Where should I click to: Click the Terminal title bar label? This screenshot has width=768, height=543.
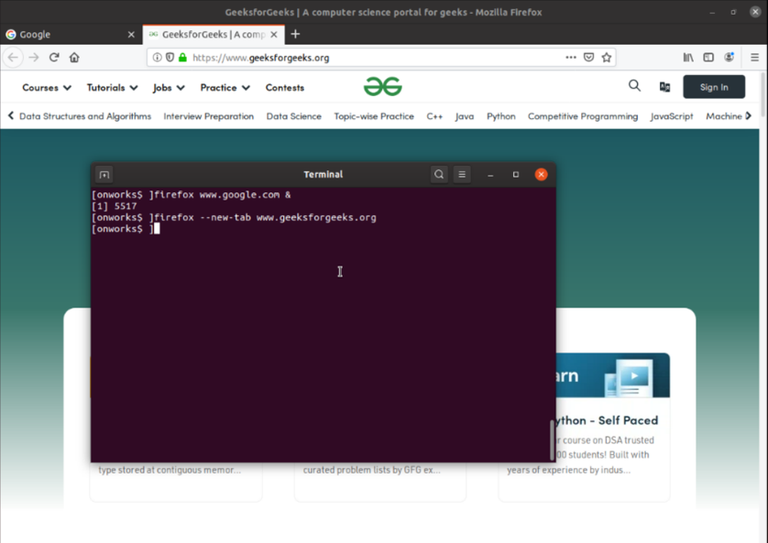(323, 174)
